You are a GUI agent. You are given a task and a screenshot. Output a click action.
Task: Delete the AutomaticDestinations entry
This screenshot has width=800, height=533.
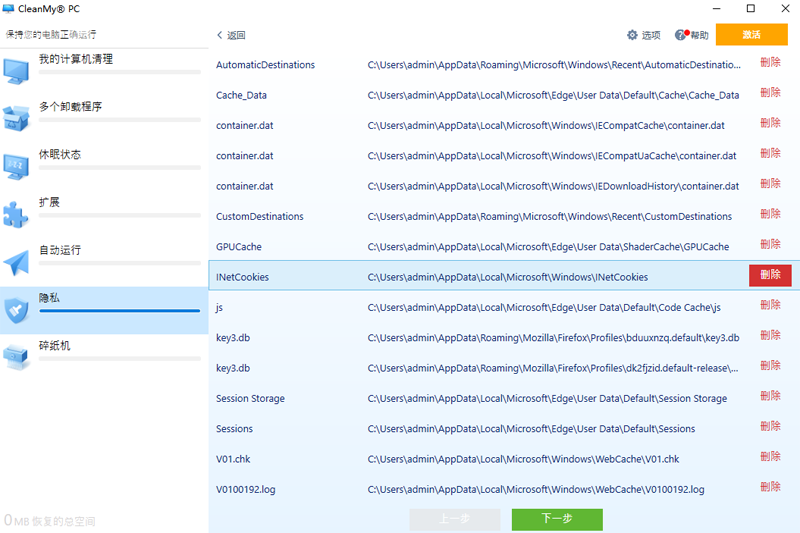pos(770,63)
